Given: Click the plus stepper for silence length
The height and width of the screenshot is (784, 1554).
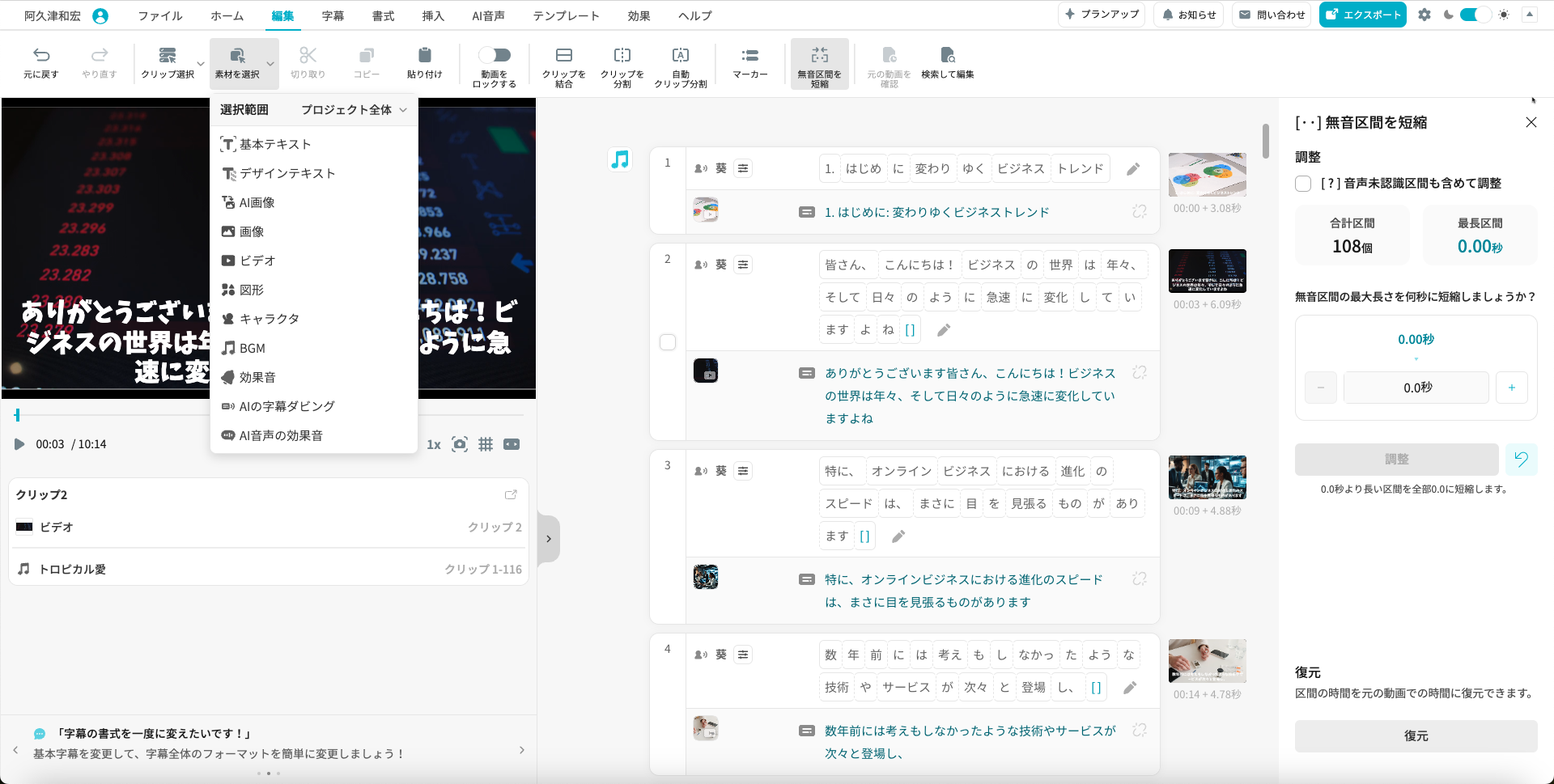Looking at the screenshot, I should [x=1512, y=388].
